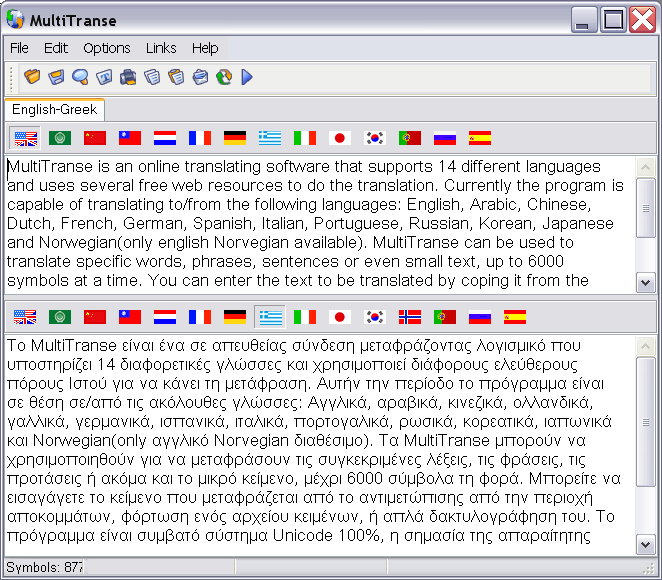Image resolution: width=662 pixels, height=580 pixels.
Task: Open the Edit menu
Action: (x=56, y=48)
